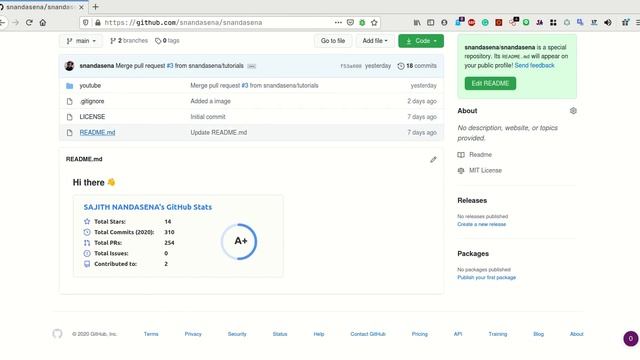Open the Contact GitHub footer link

368,334
